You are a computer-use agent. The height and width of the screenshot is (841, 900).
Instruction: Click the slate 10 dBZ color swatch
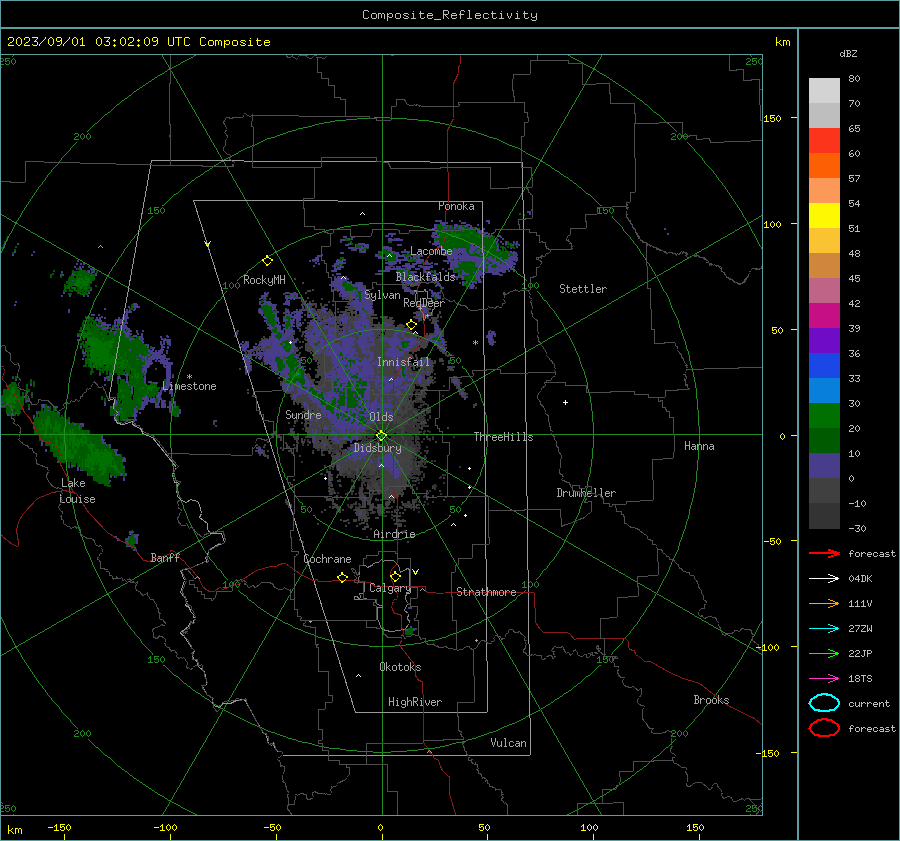824,465
